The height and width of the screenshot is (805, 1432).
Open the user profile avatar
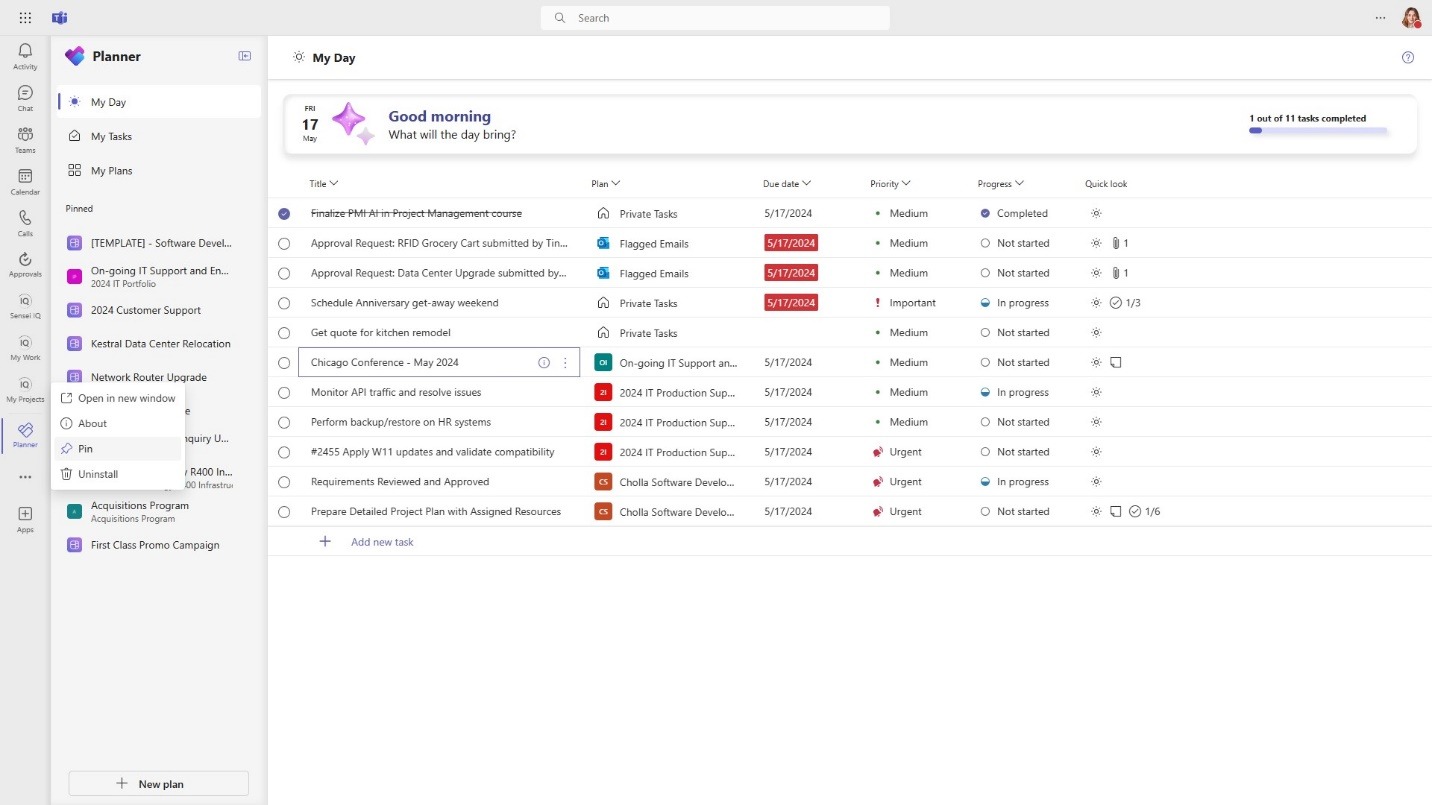[1411, 18]
